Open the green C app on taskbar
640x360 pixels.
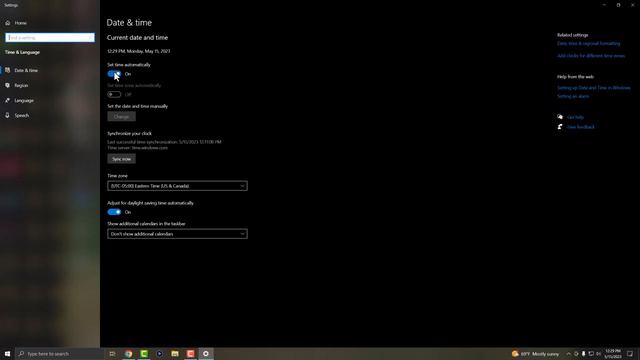(x=144, y=354)
